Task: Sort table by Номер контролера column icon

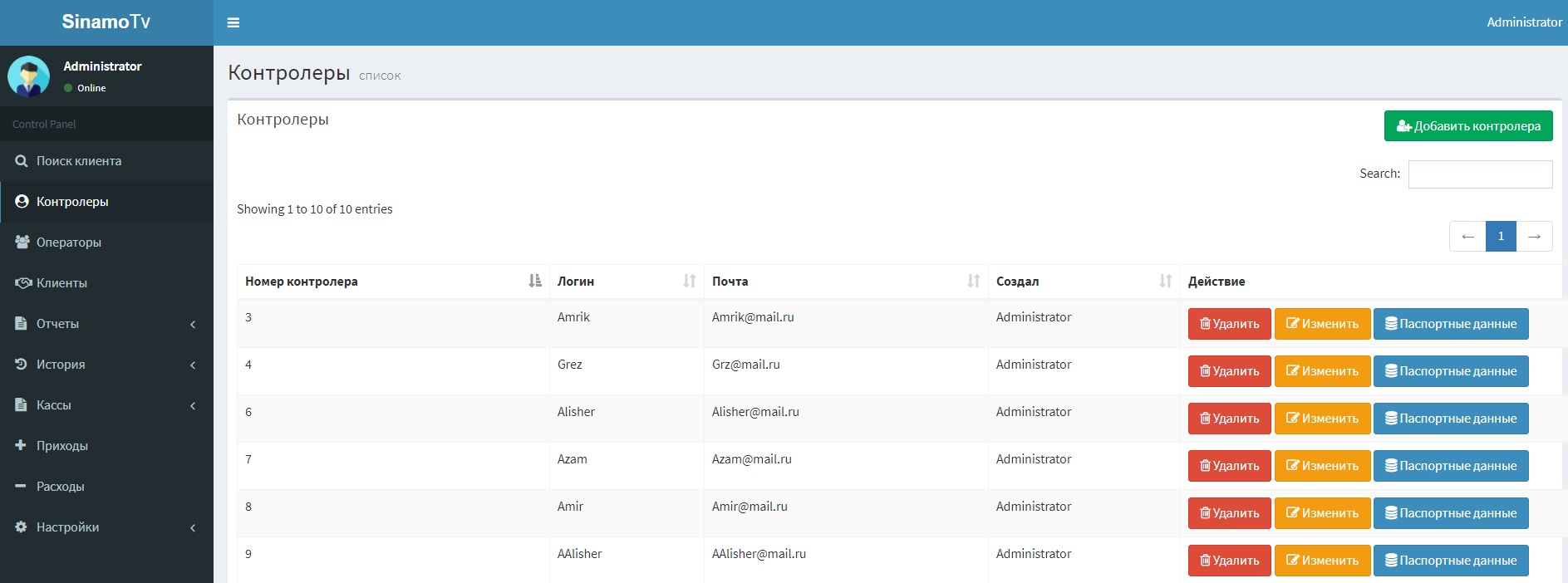Action: click(534, 282)
